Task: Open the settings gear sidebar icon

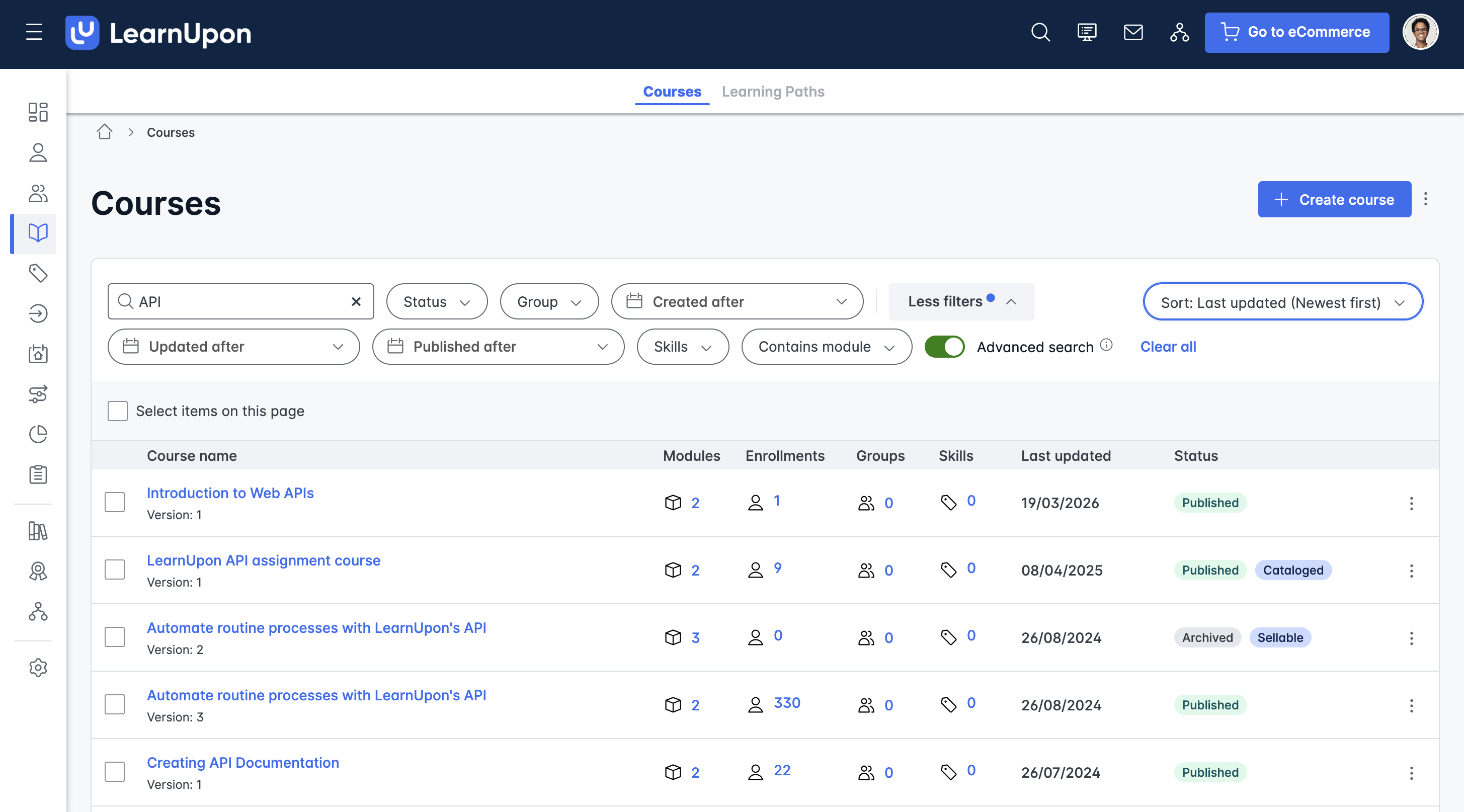Action: pyautogui.click(x=38, y=668)
